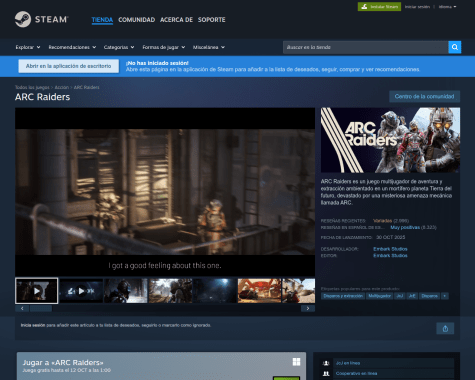The width and height of the screenshot is (475, 380).
Task: Click Abrir en la aplicación de escritorio
Action: click(x=69, y=66)
